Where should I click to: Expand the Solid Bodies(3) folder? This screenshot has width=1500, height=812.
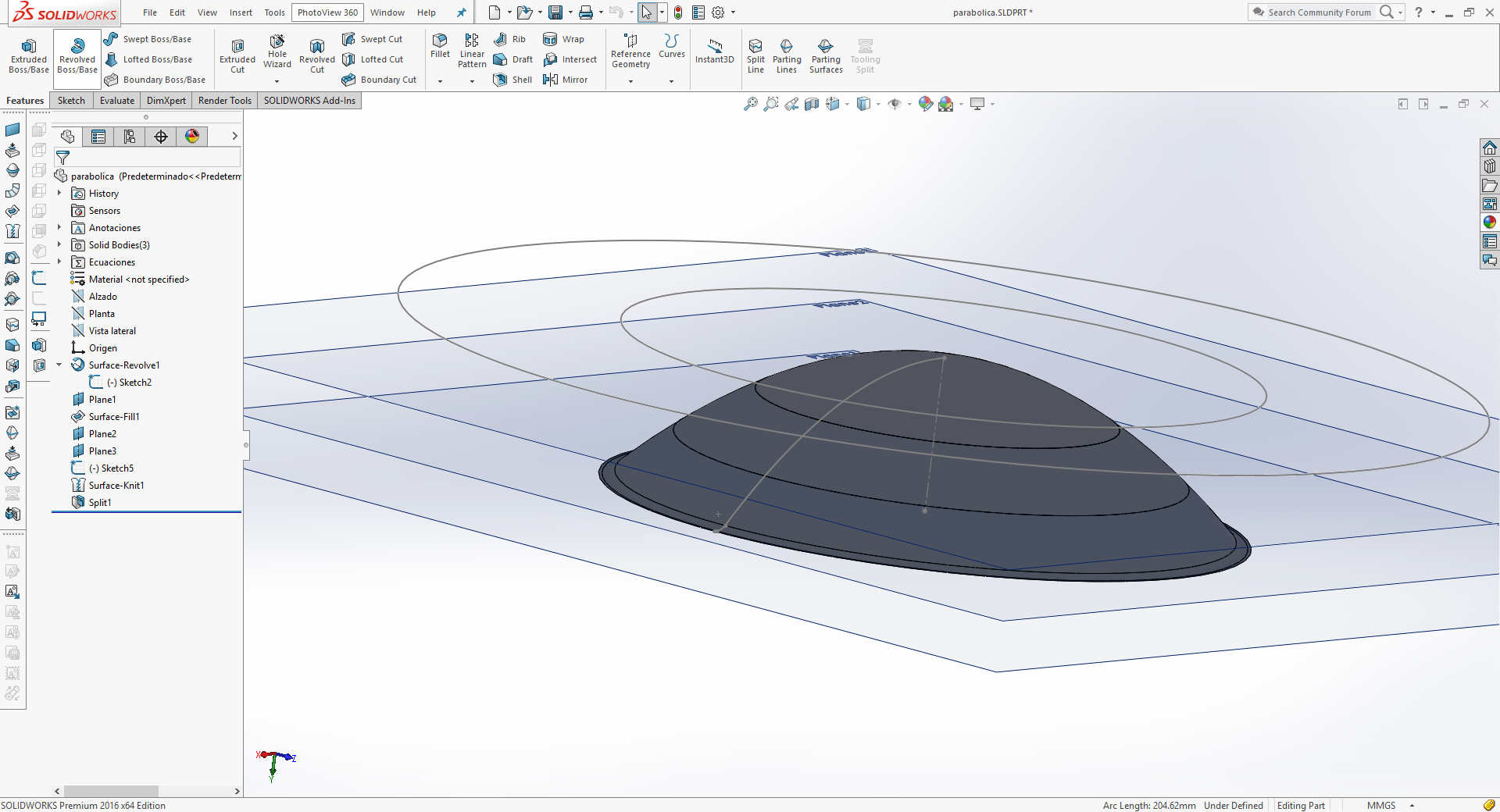(59, 244)
